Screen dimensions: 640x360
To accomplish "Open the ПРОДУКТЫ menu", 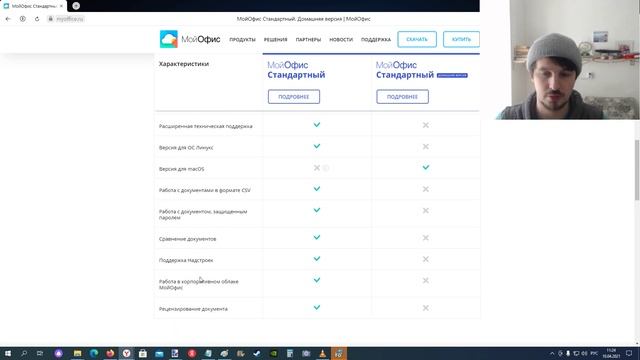I will pyautogui.click(x=242, y=40).
